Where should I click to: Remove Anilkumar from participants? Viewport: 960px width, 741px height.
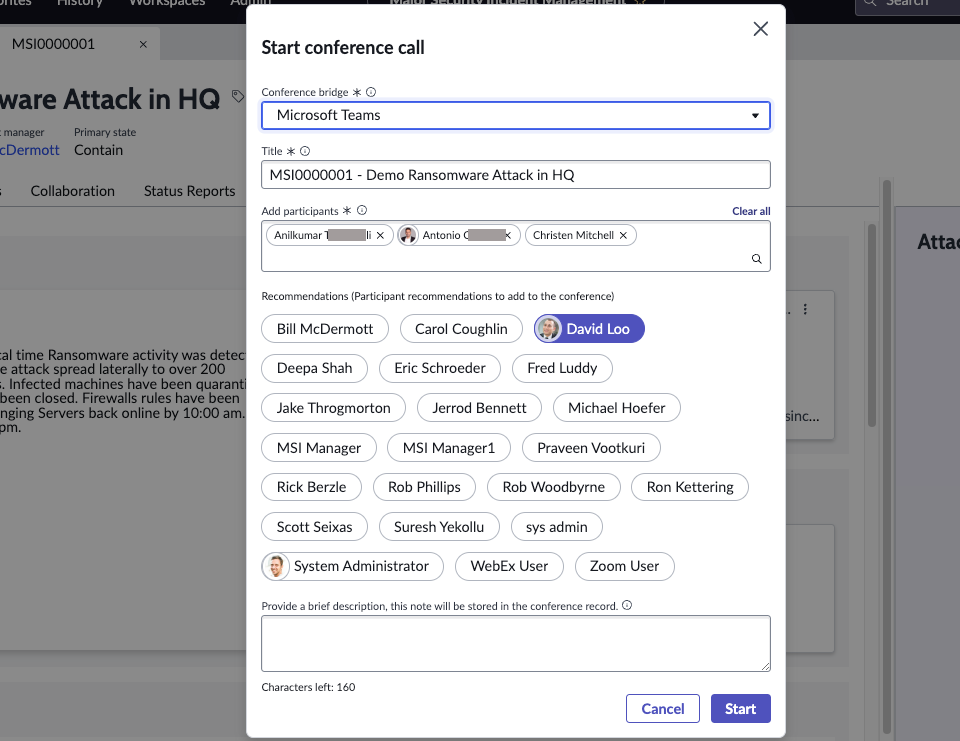(x=380, y=235)
